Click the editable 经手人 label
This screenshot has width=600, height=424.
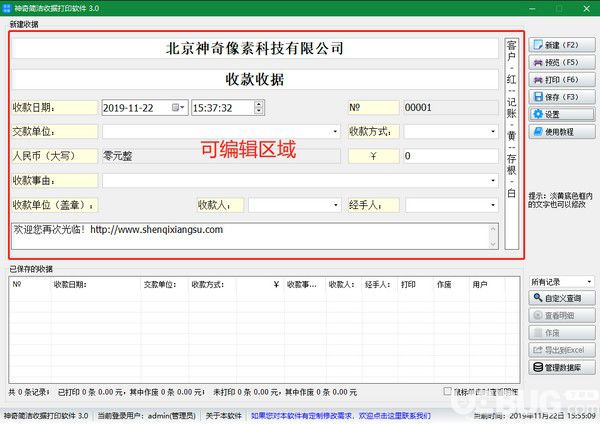[373, 205]
